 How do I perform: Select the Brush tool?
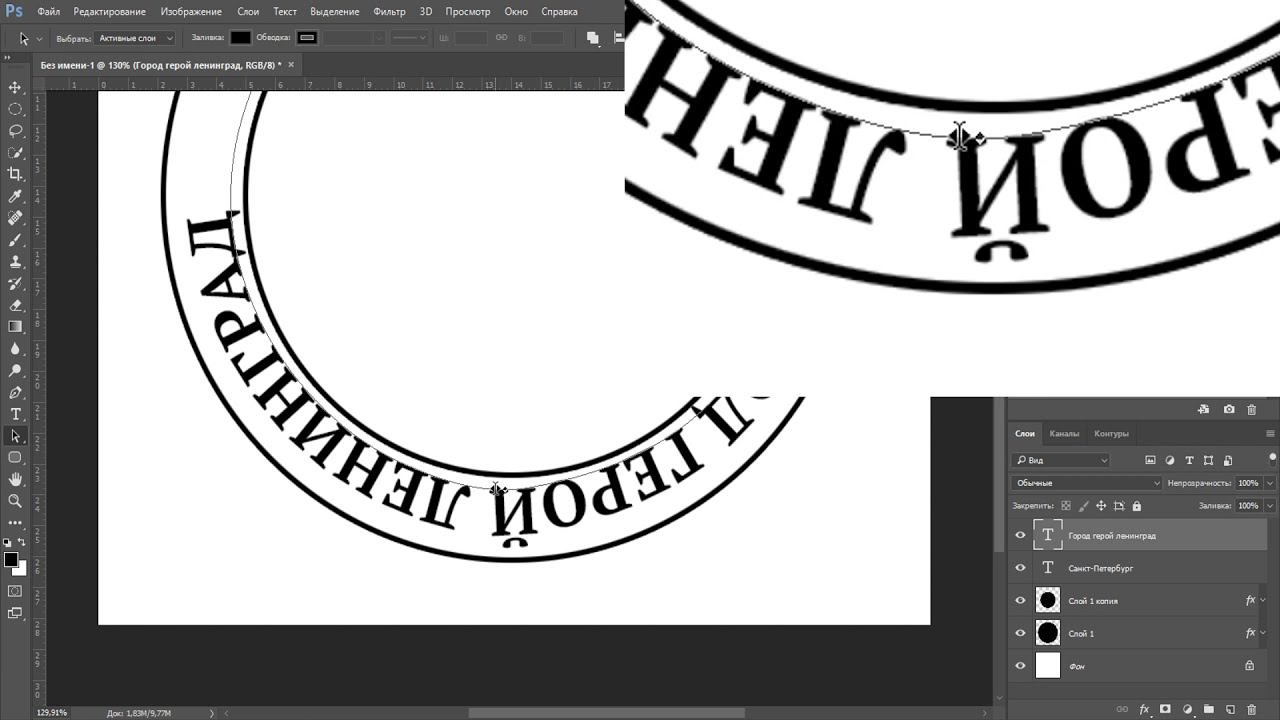pos(15,240)
